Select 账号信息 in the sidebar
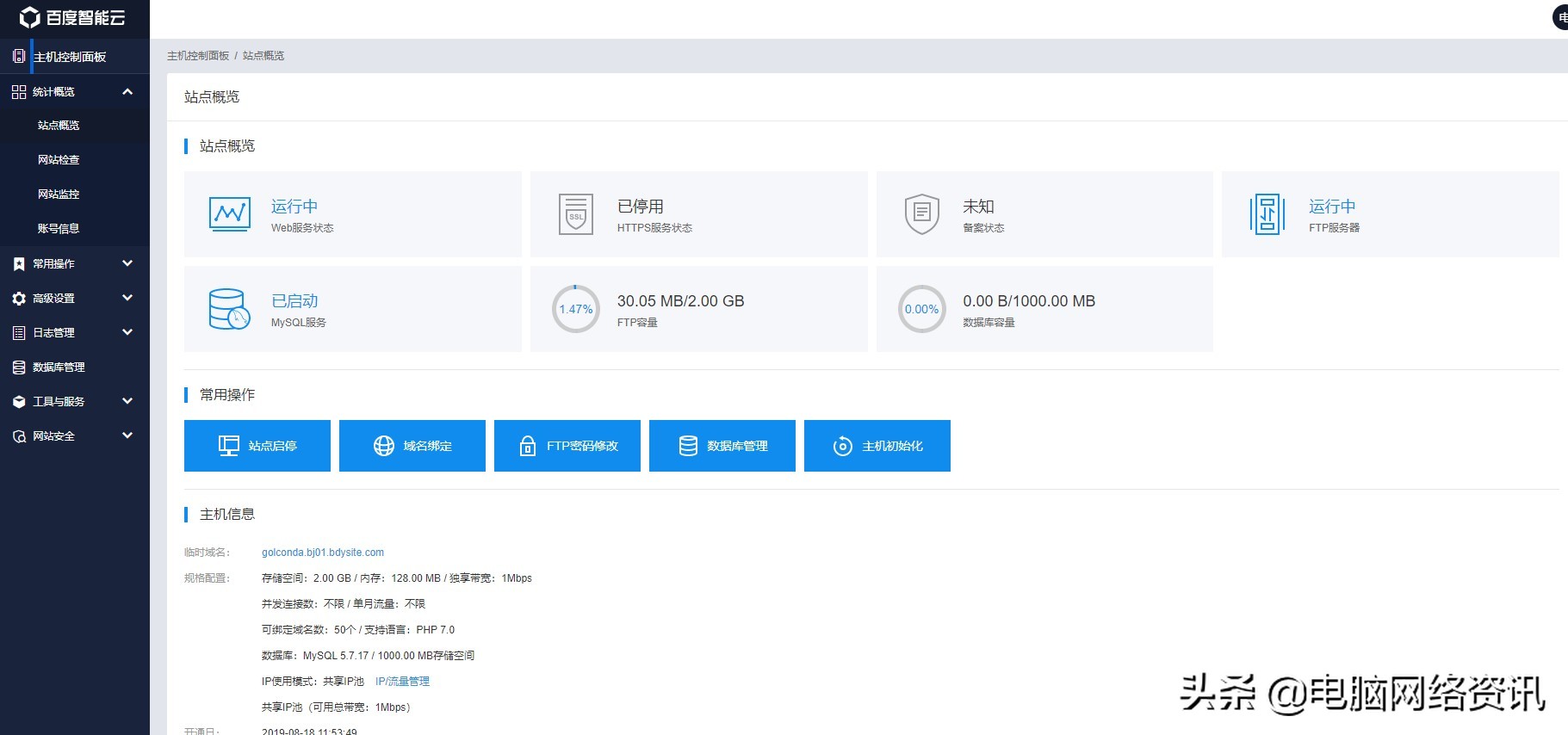Image resolution: width=1568 pixels, height=735 pixels. (x=59, y=229)
